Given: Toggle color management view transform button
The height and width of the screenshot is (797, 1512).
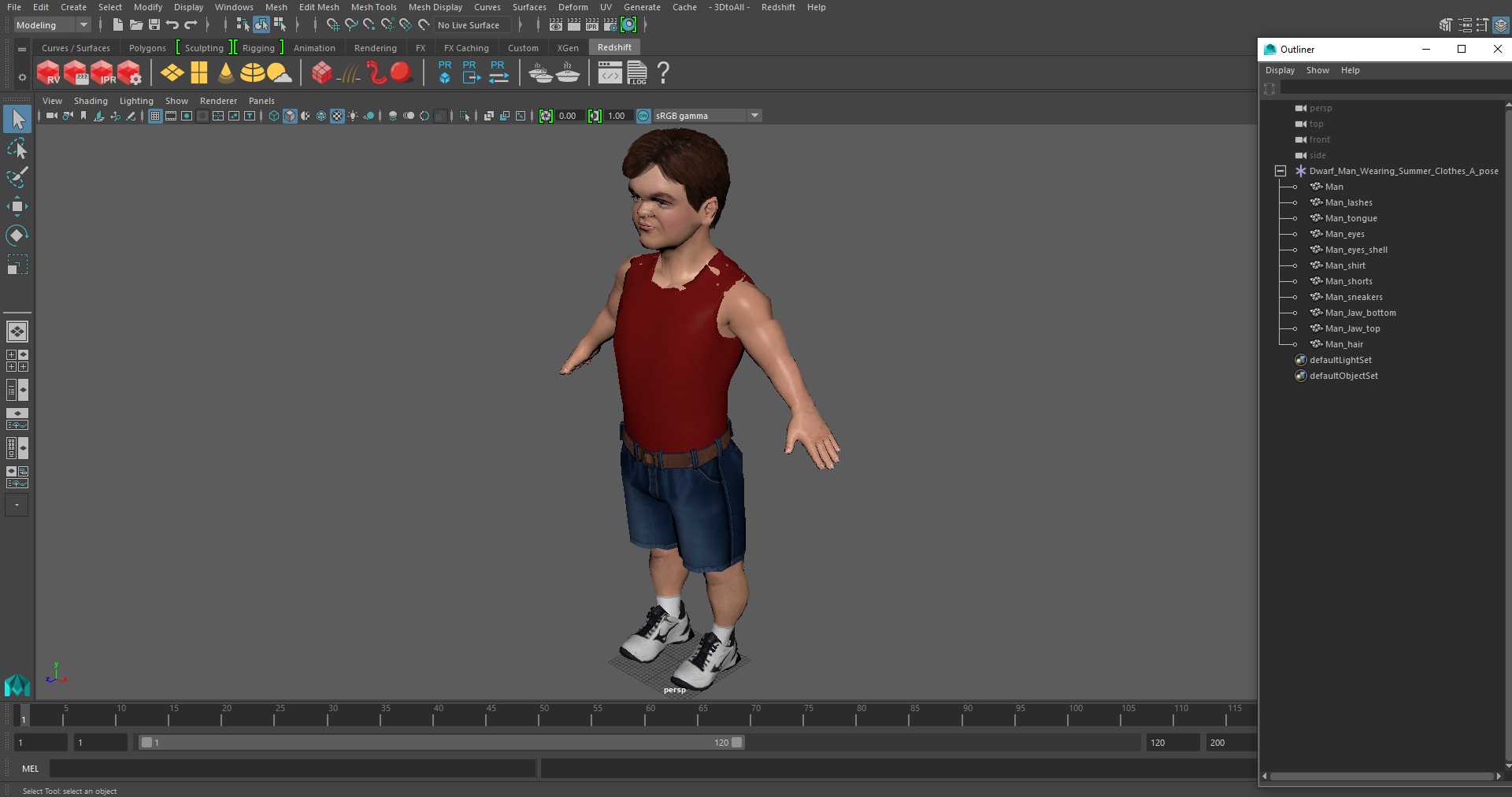Looking at the screenshot, I should pyautogui.click(x=643, y=116).
